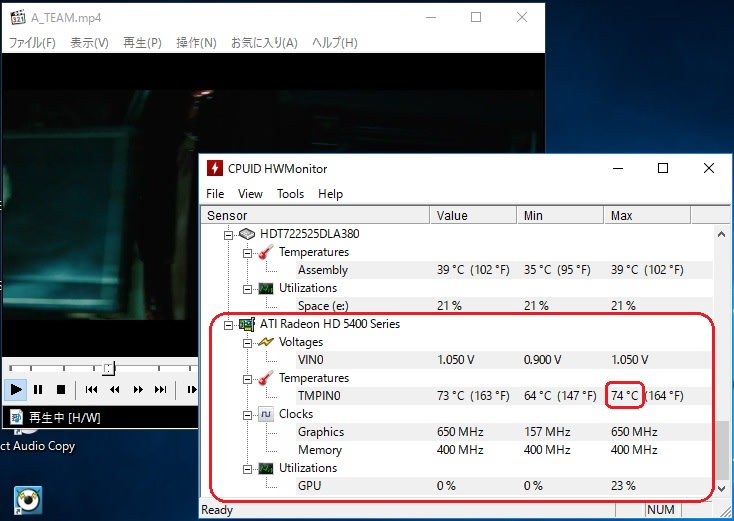Click the HWMonitor vertical scrollbar thumb

721,450
